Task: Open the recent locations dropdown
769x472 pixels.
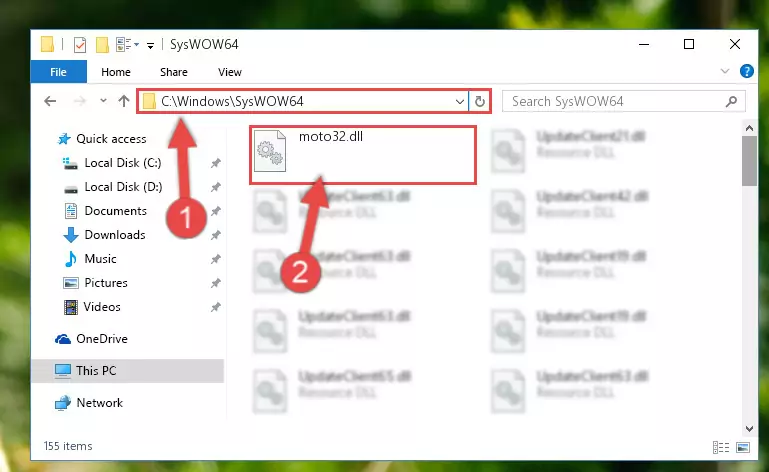Action: coord(103,101)
